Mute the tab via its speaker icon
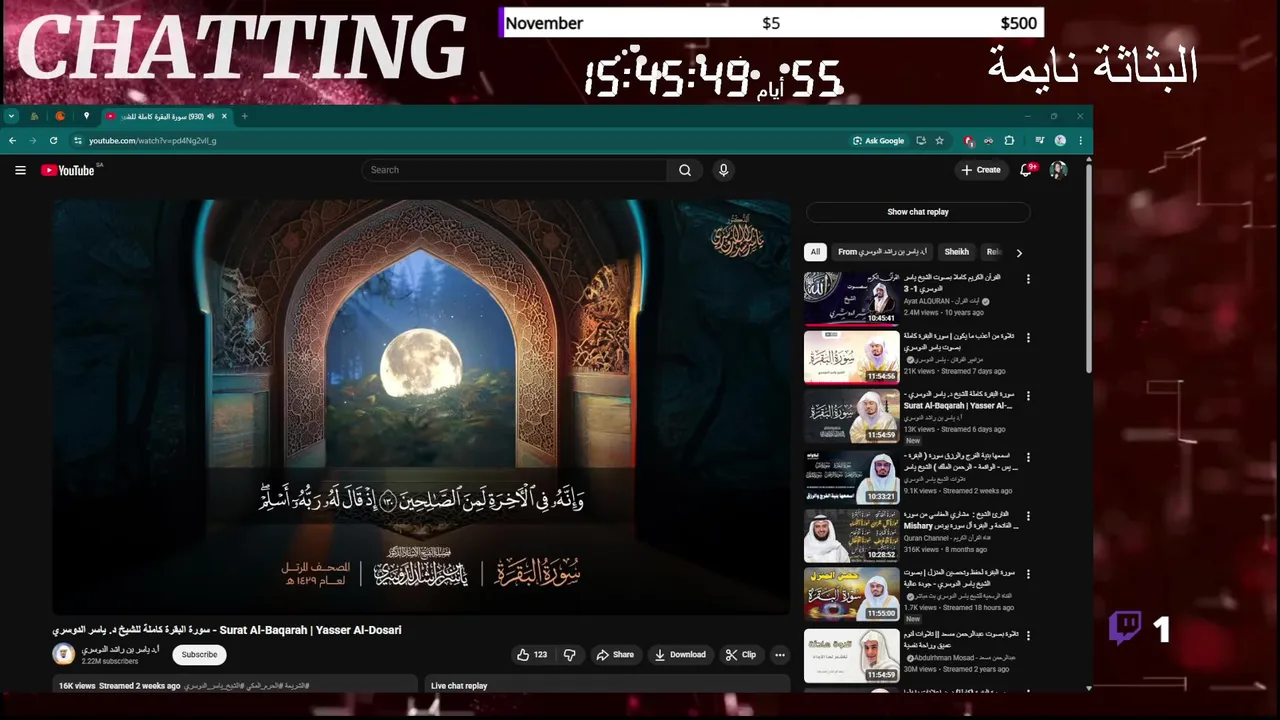Image resolution: width=1280 pixels, height=720 pixels. tap(211, 116)
